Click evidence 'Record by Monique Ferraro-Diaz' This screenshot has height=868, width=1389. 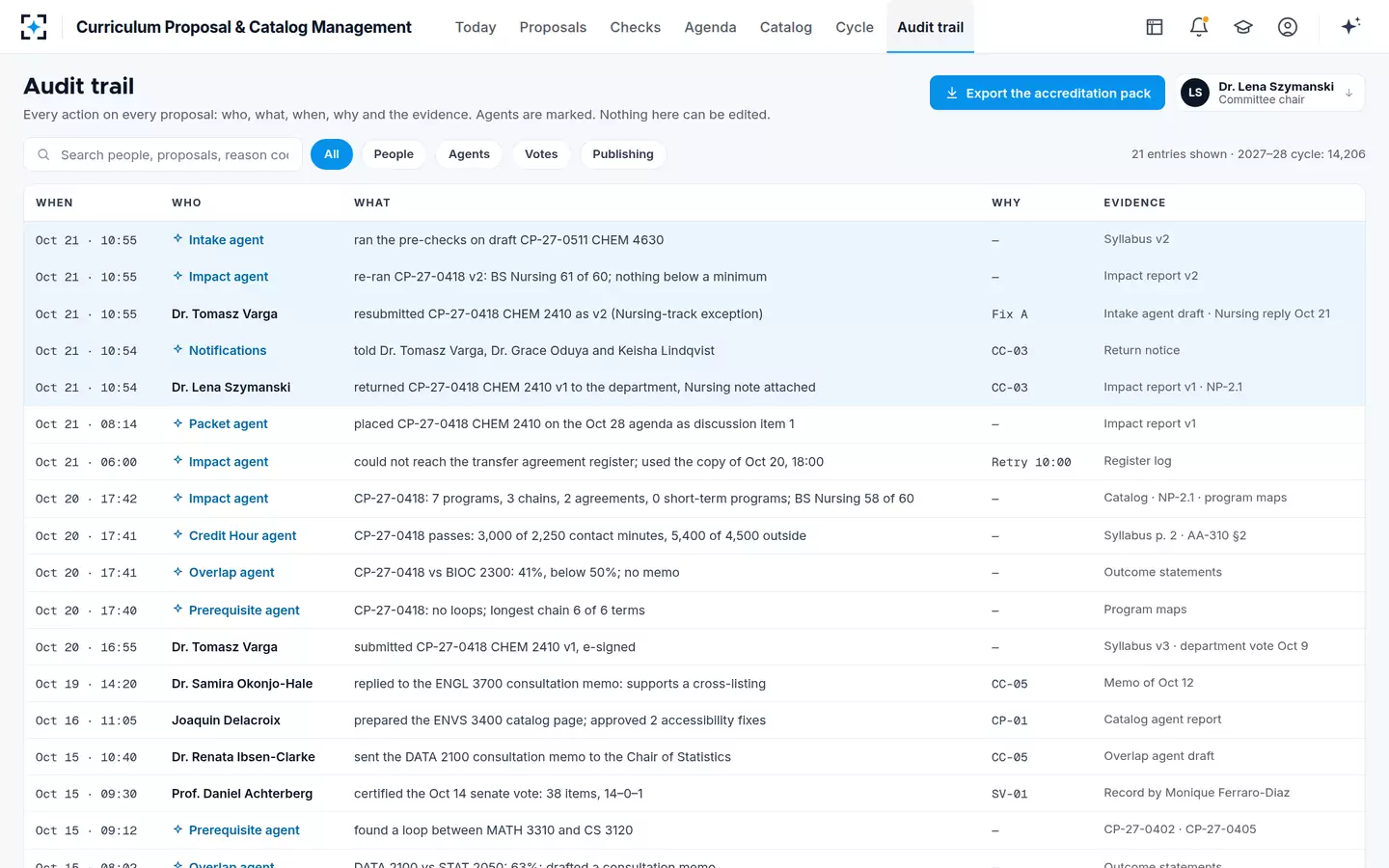pyautogui.click(x=1197, y=793)
